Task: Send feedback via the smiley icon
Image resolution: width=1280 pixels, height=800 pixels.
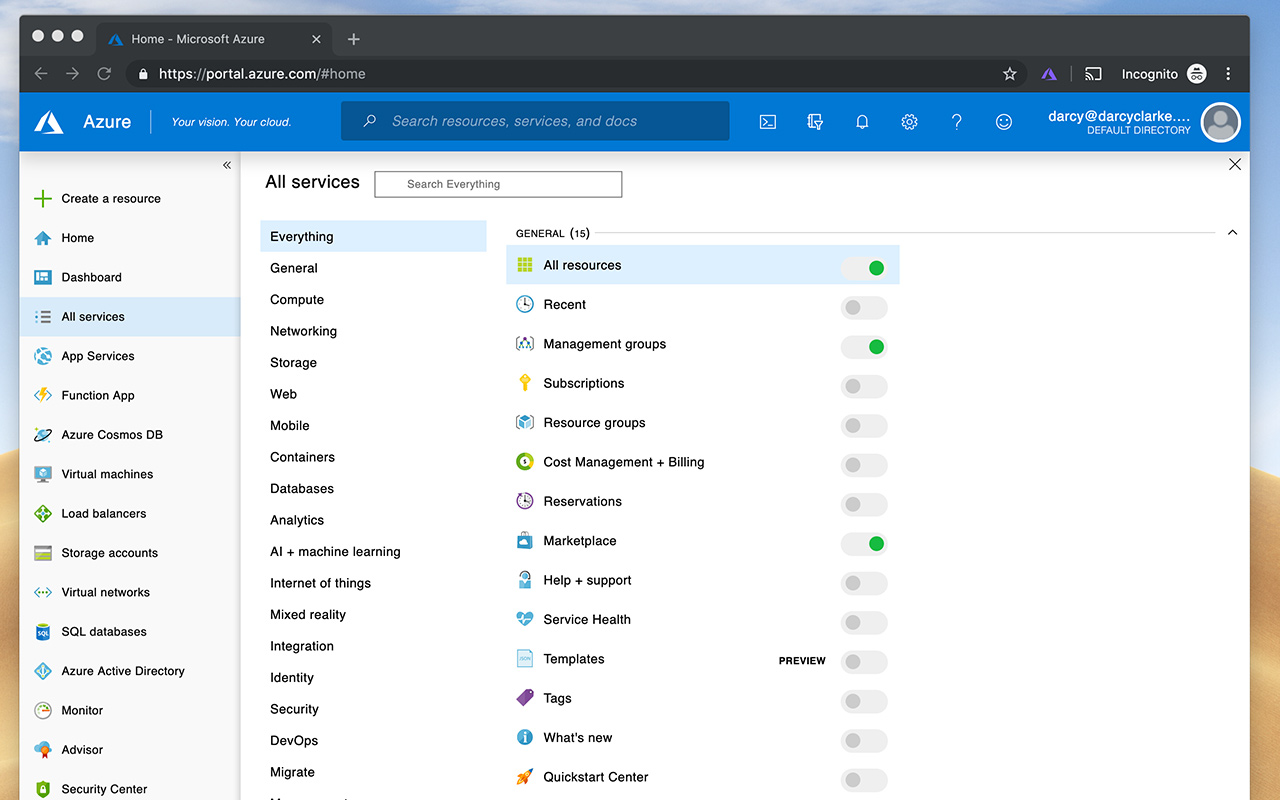Action: [x=1004, y=122]
